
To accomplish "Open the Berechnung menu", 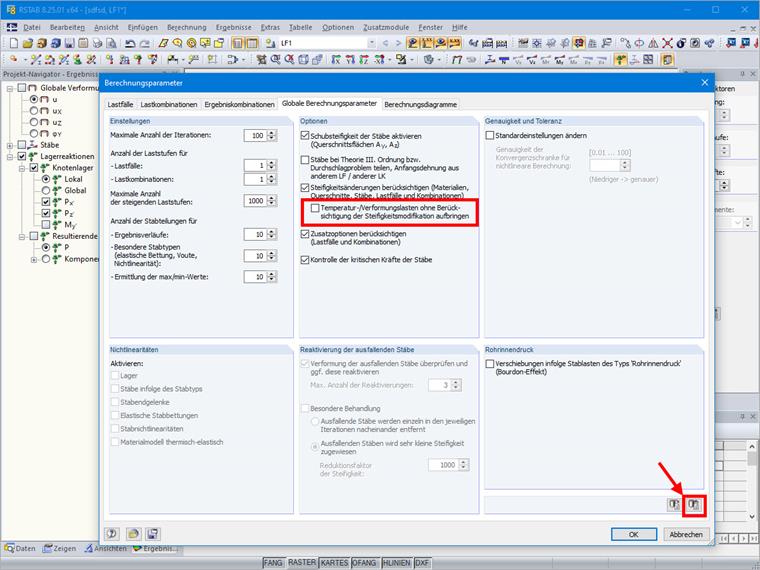I will [x=187, y=28].
